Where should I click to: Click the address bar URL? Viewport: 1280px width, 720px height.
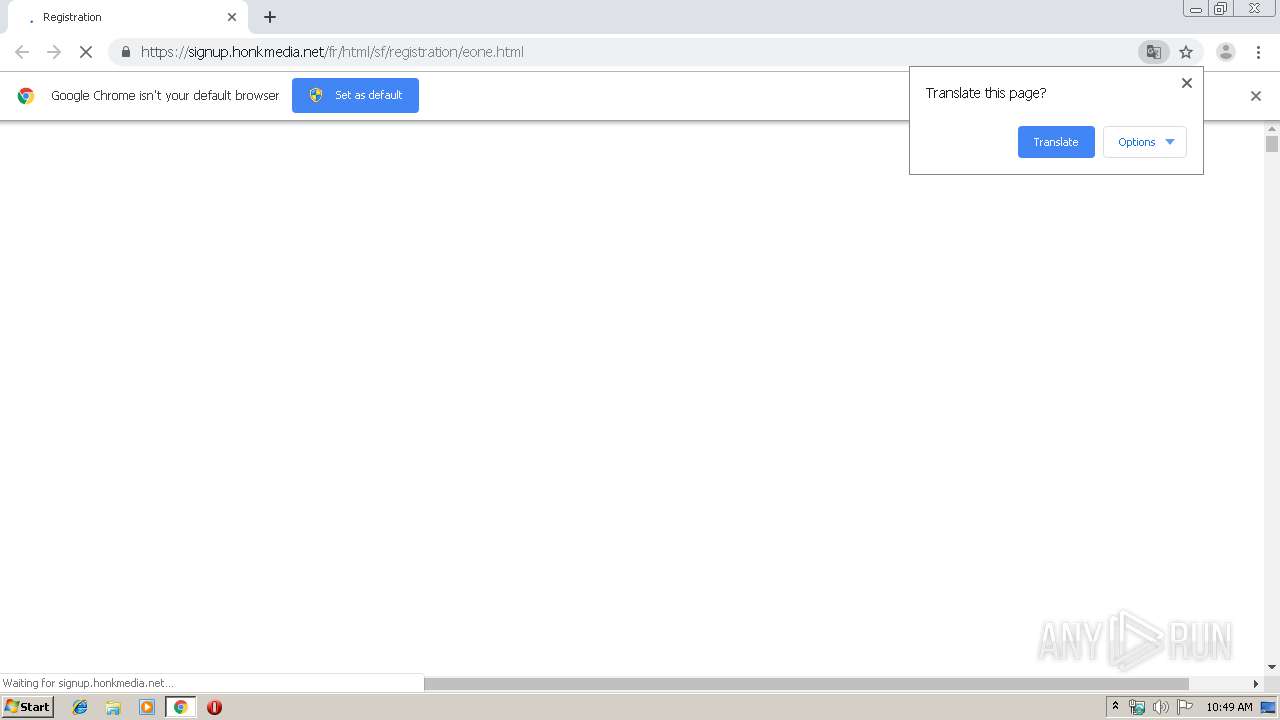[x=332, y=52]
